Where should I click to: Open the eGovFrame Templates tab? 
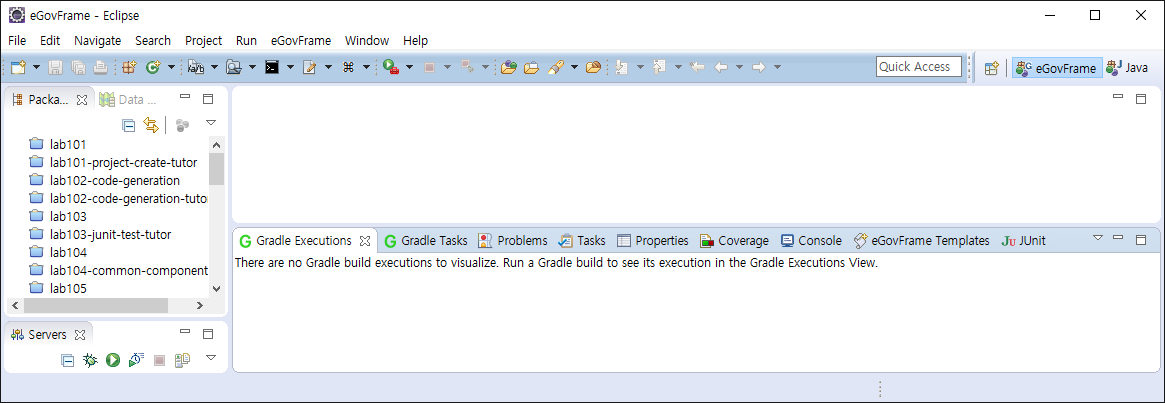[x=921, y=241]
